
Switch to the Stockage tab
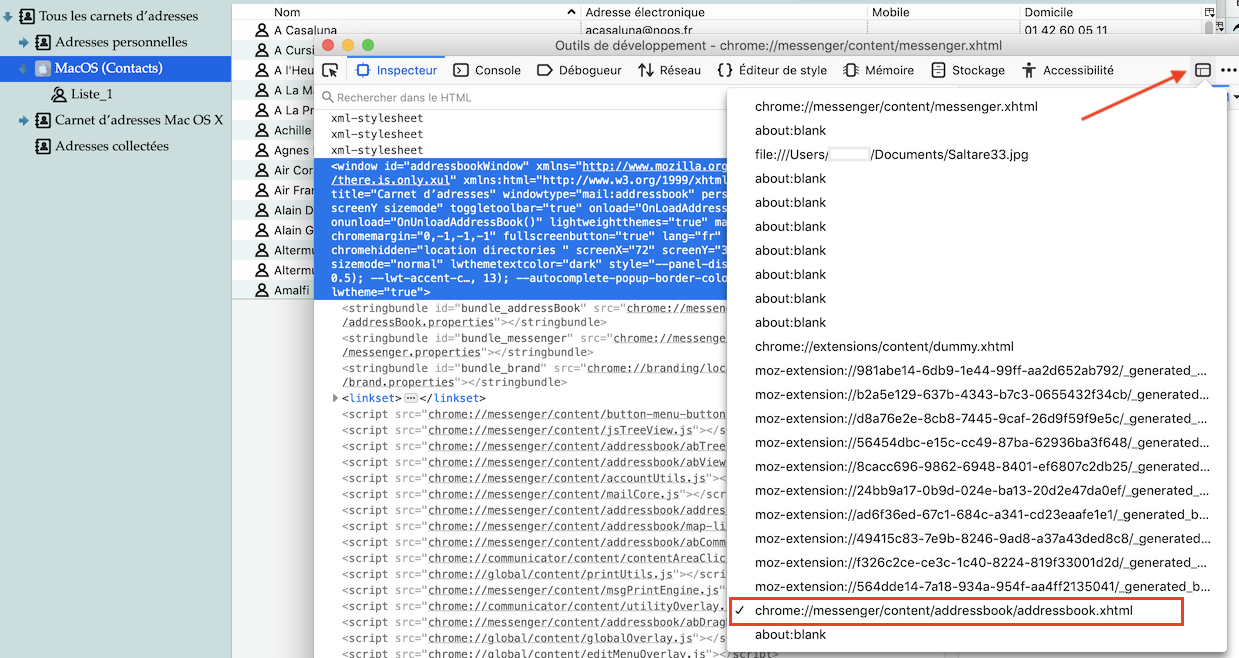pos(968,70)
